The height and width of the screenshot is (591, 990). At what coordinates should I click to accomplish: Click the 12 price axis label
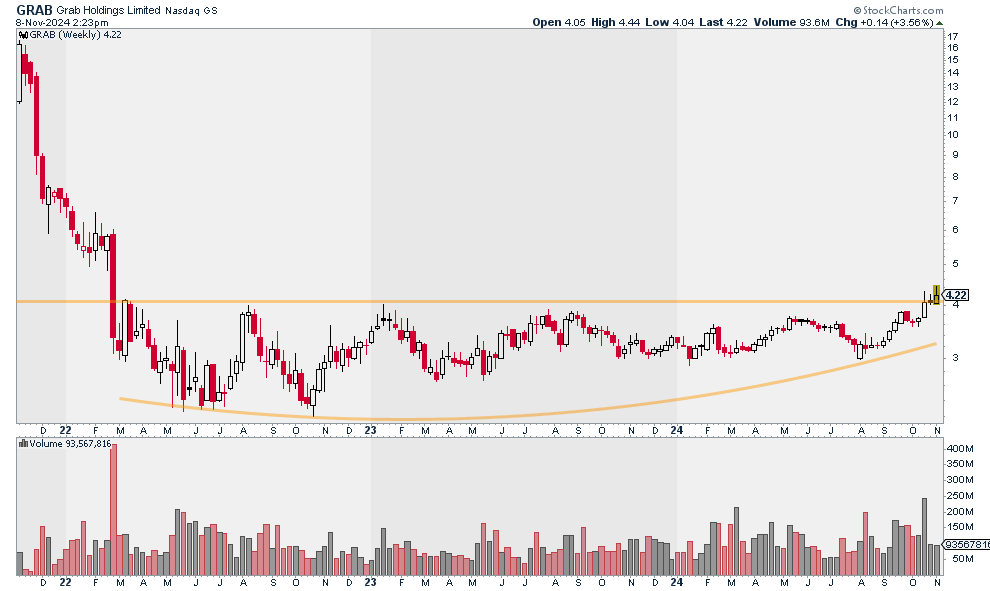click(x=953, y=102)
